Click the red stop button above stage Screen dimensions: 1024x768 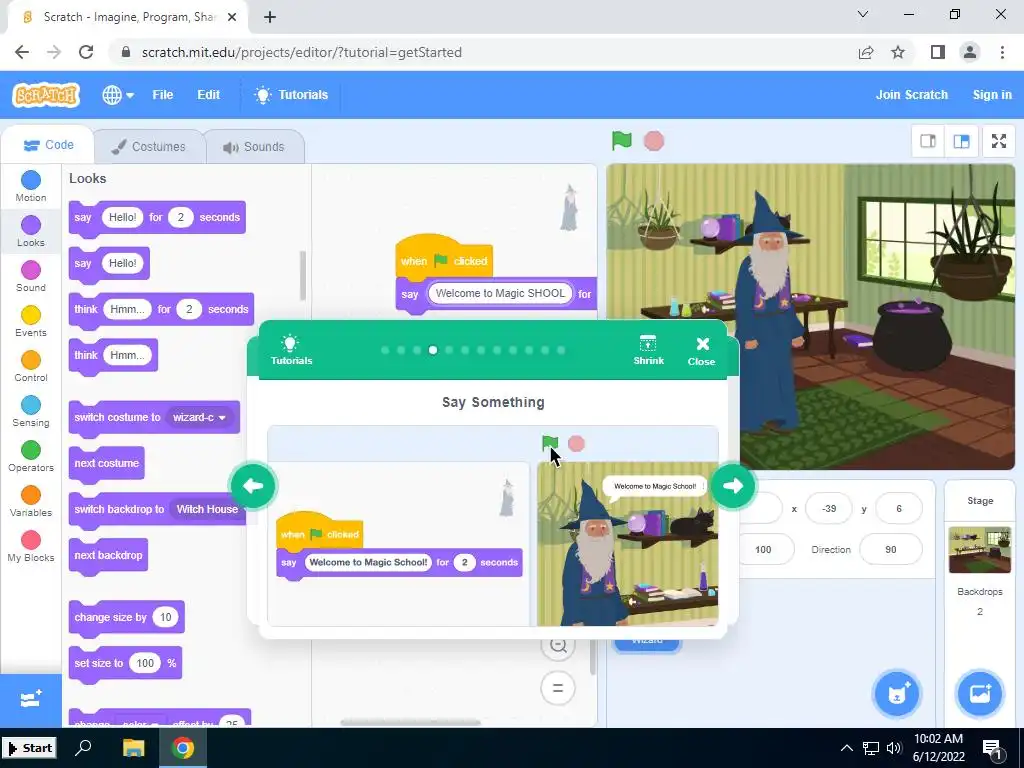654,140
